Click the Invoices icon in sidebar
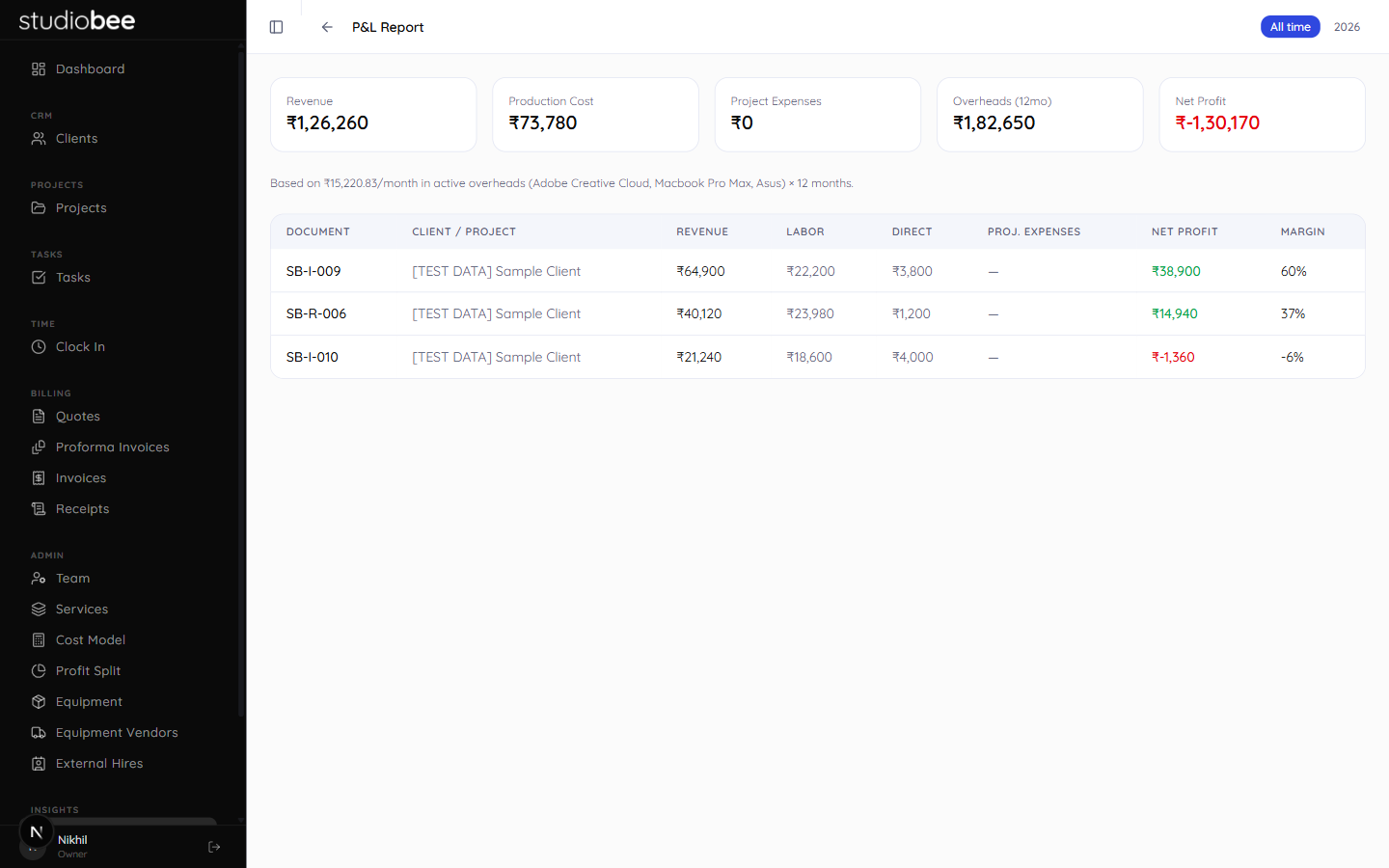1389x868 pixels. point(39,478)
